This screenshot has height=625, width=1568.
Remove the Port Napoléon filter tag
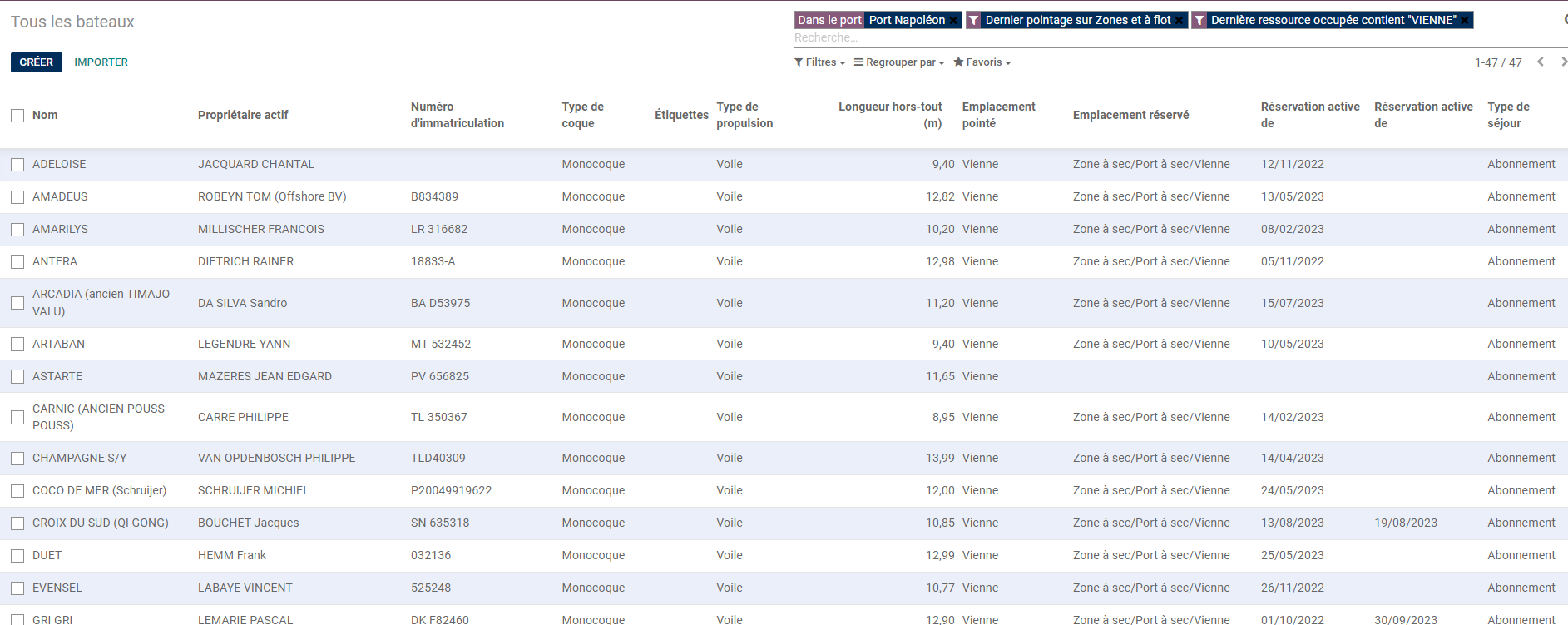tap(953, 21)
